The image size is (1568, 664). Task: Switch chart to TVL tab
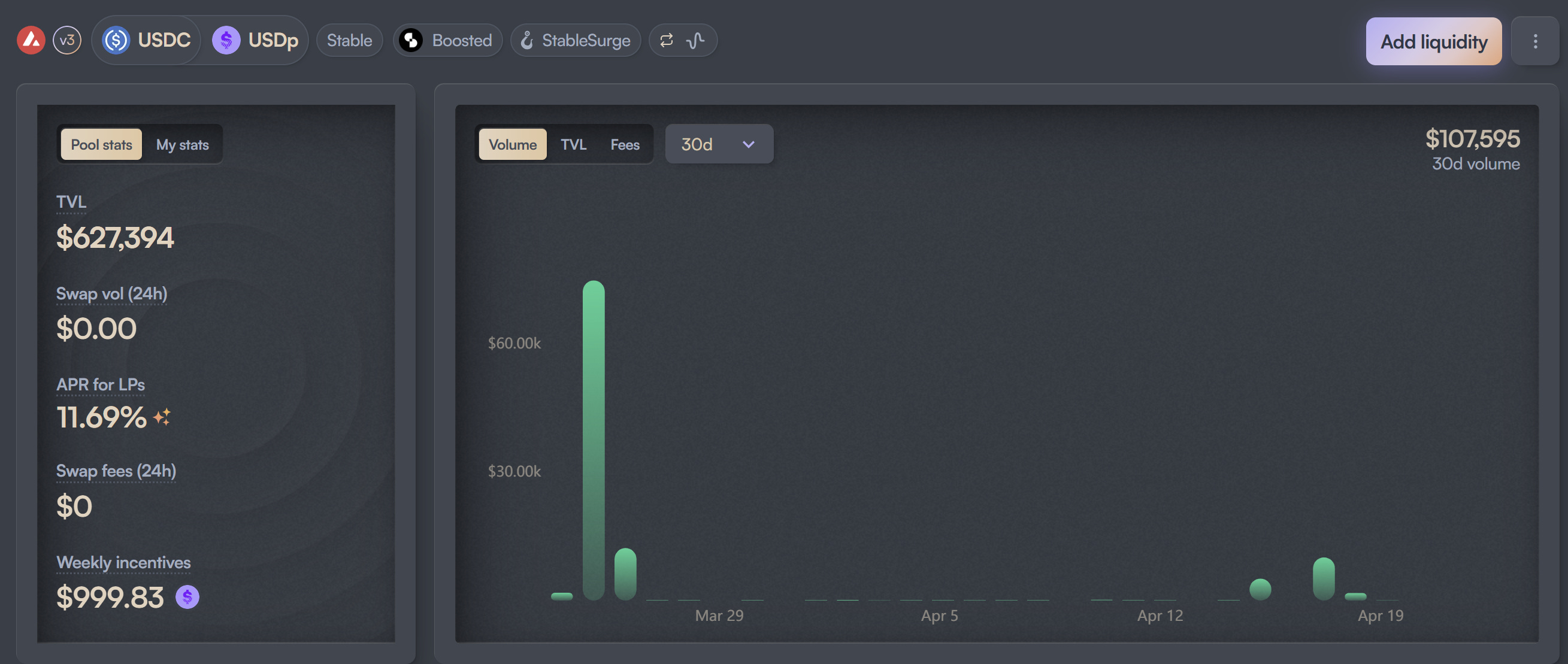coord(573,145)
